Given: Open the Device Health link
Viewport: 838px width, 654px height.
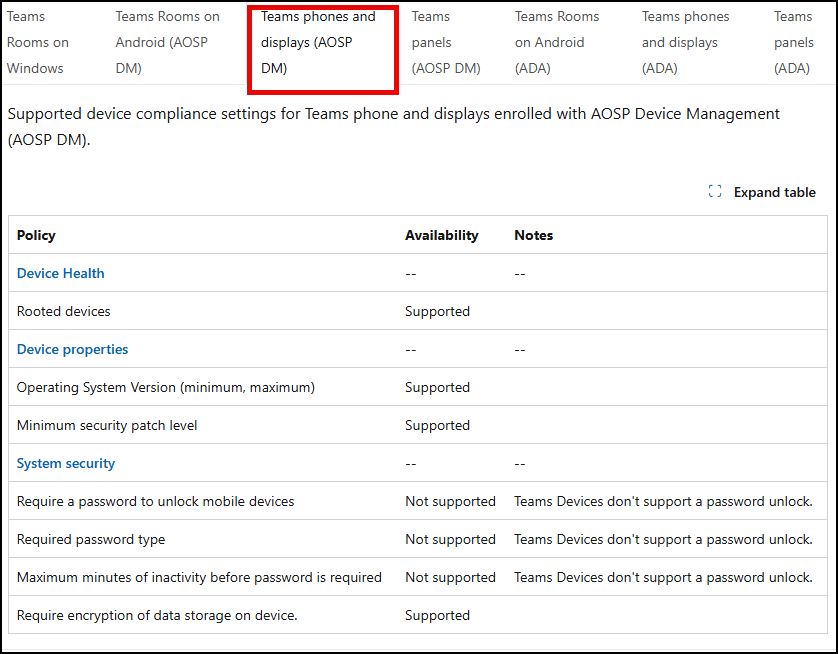Looking at the screenshot, I should point(60,273).
